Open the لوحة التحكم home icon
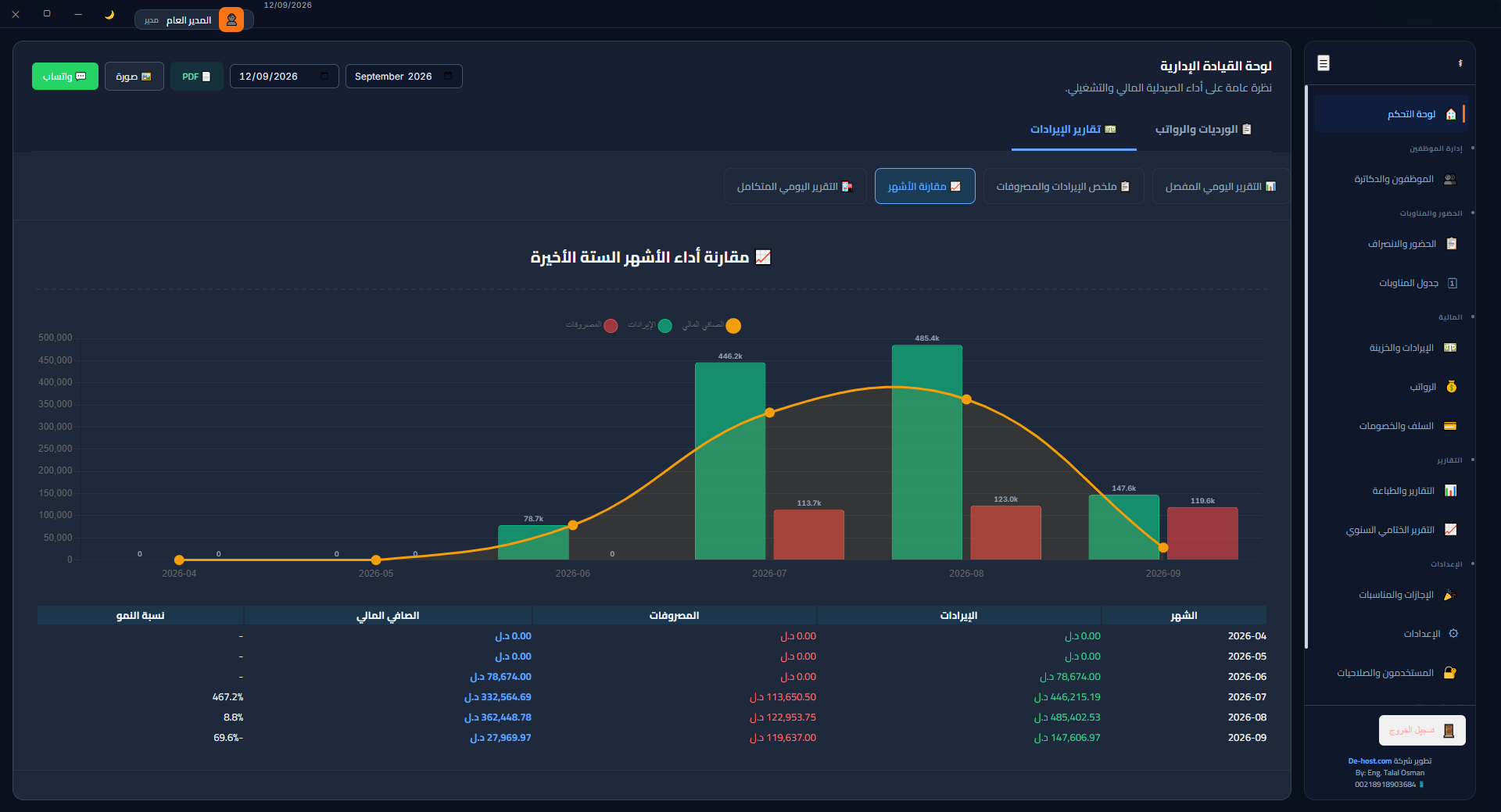 pos(1451,114)
